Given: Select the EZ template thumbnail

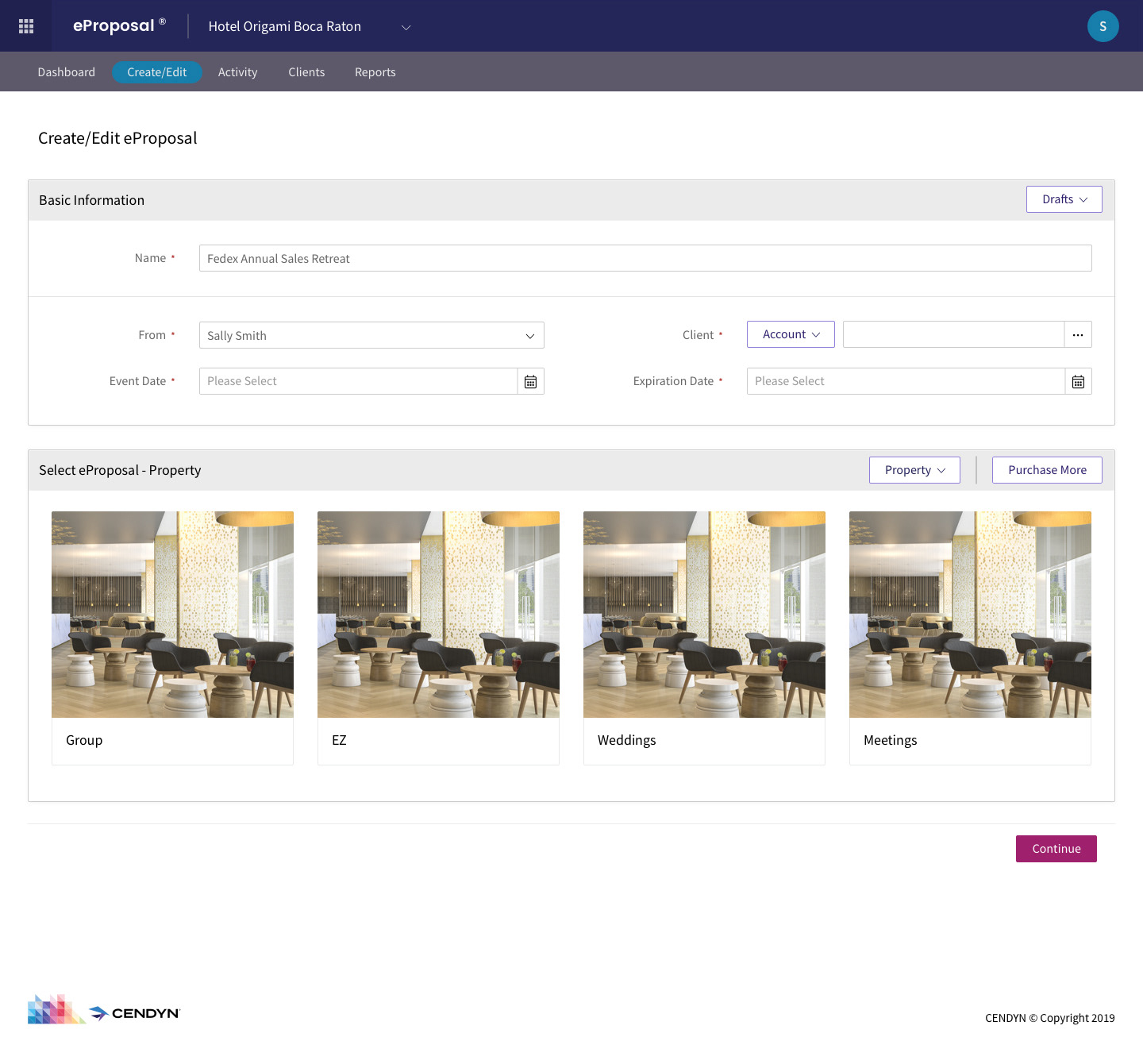Looking at the screenshot, I should (x=438, y=615).
